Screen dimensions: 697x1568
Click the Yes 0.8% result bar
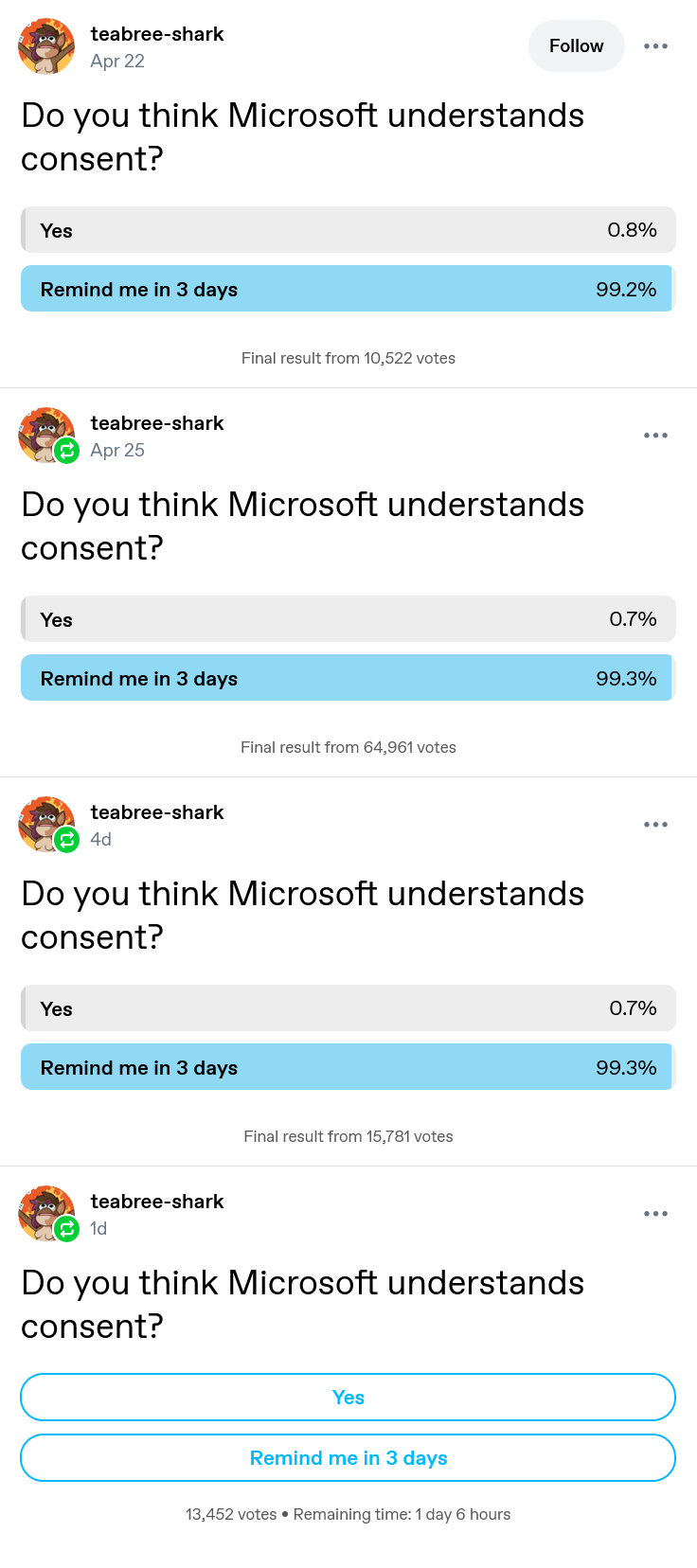click(348, 230)
